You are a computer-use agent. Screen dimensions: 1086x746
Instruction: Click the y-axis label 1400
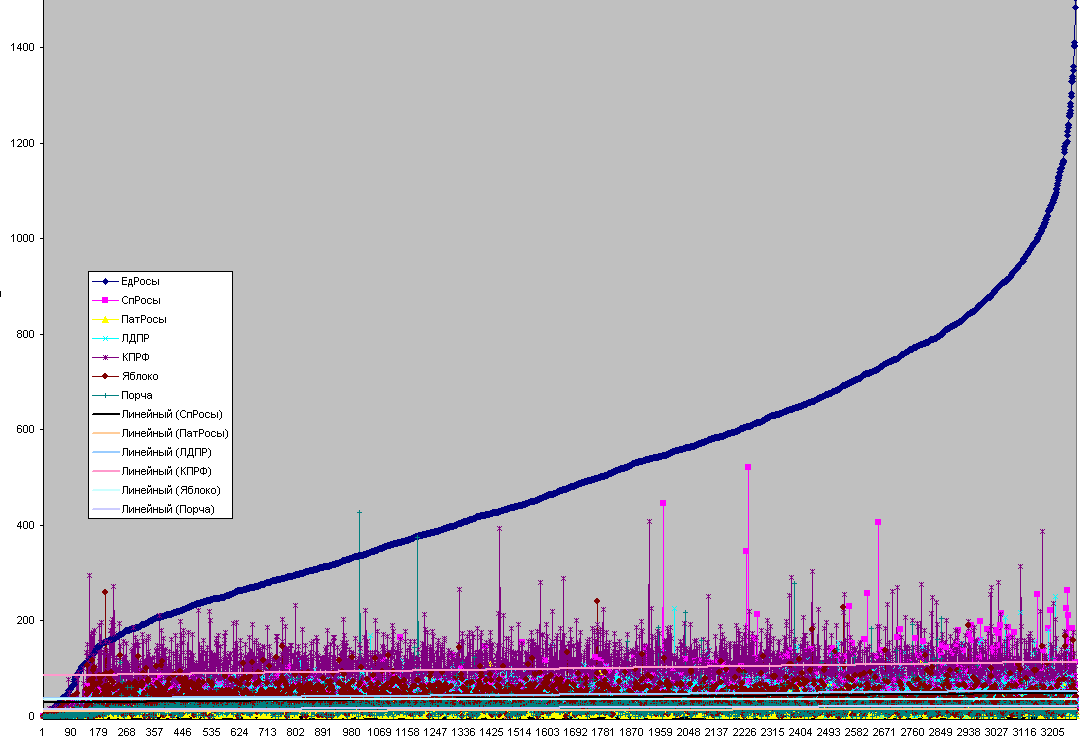pyautogui.click(x=22, y=47)
